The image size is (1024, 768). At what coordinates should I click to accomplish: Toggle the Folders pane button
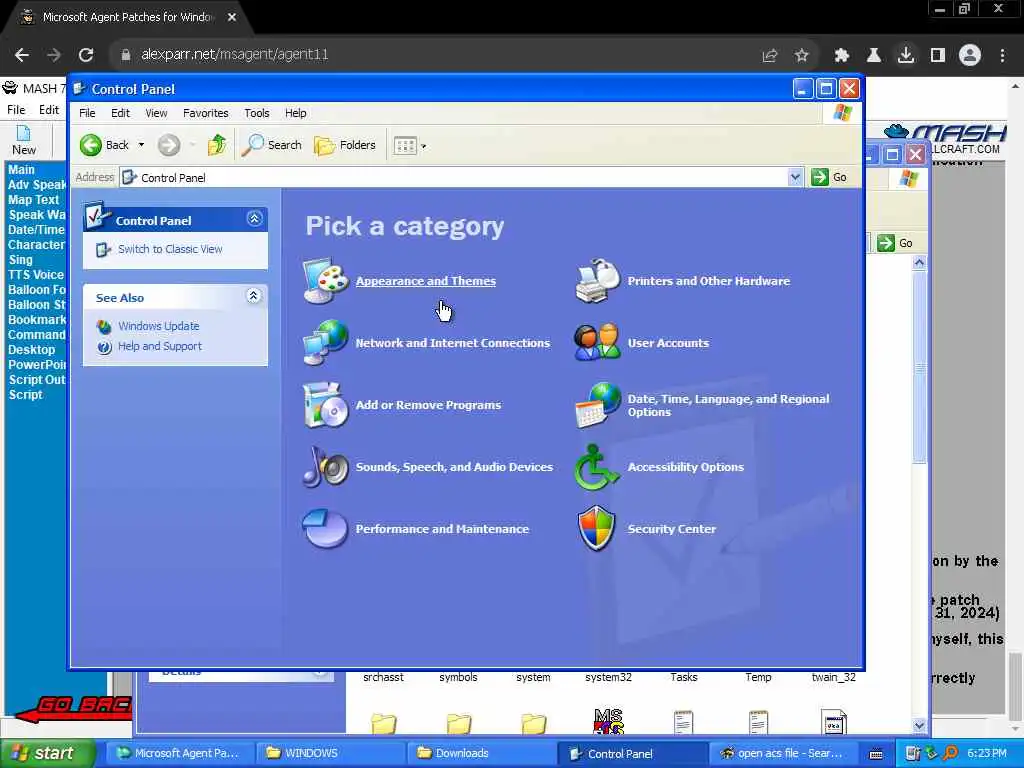click(x=345, y=145)
